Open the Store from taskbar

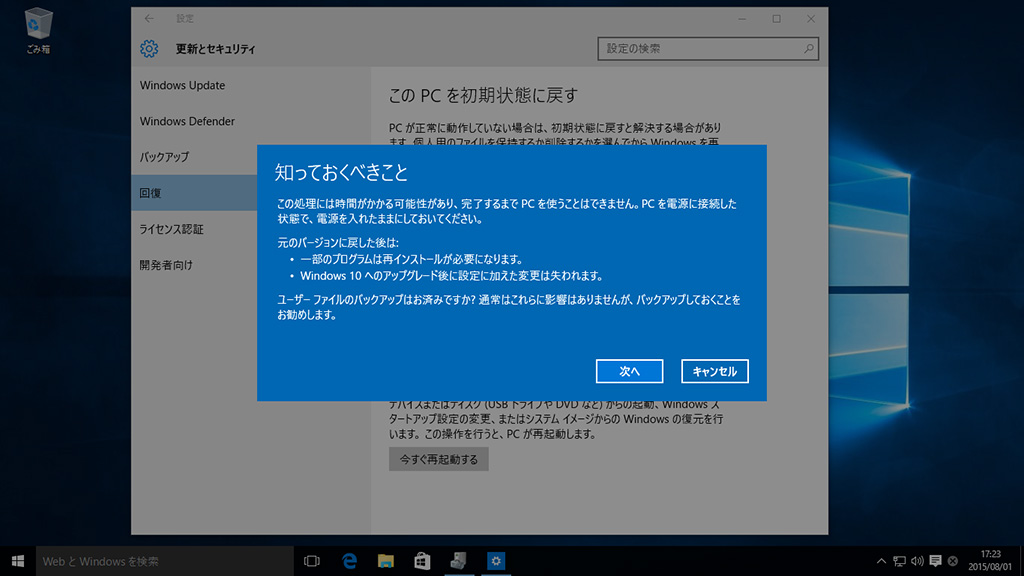coord(423,561)
